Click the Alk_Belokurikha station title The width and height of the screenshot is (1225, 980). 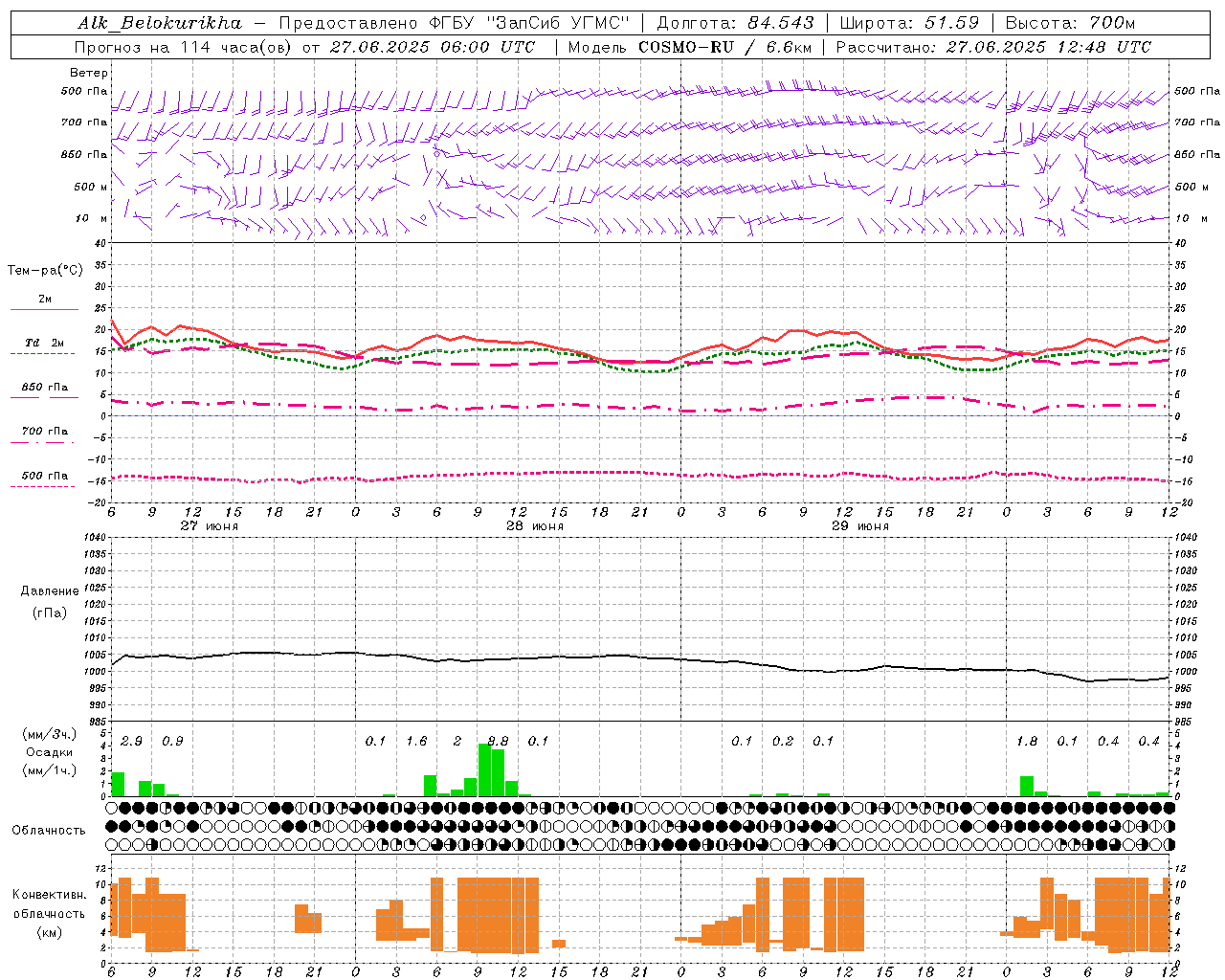160,23
